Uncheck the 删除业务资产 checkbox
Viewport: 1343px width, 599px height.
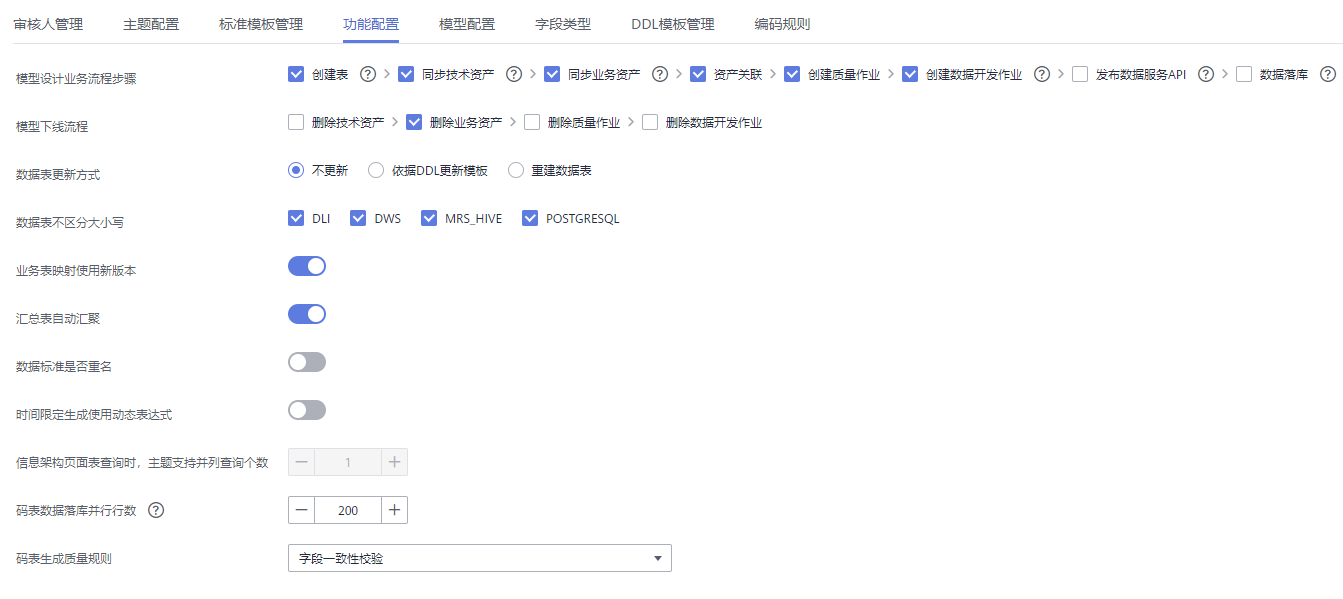point(414,122)
